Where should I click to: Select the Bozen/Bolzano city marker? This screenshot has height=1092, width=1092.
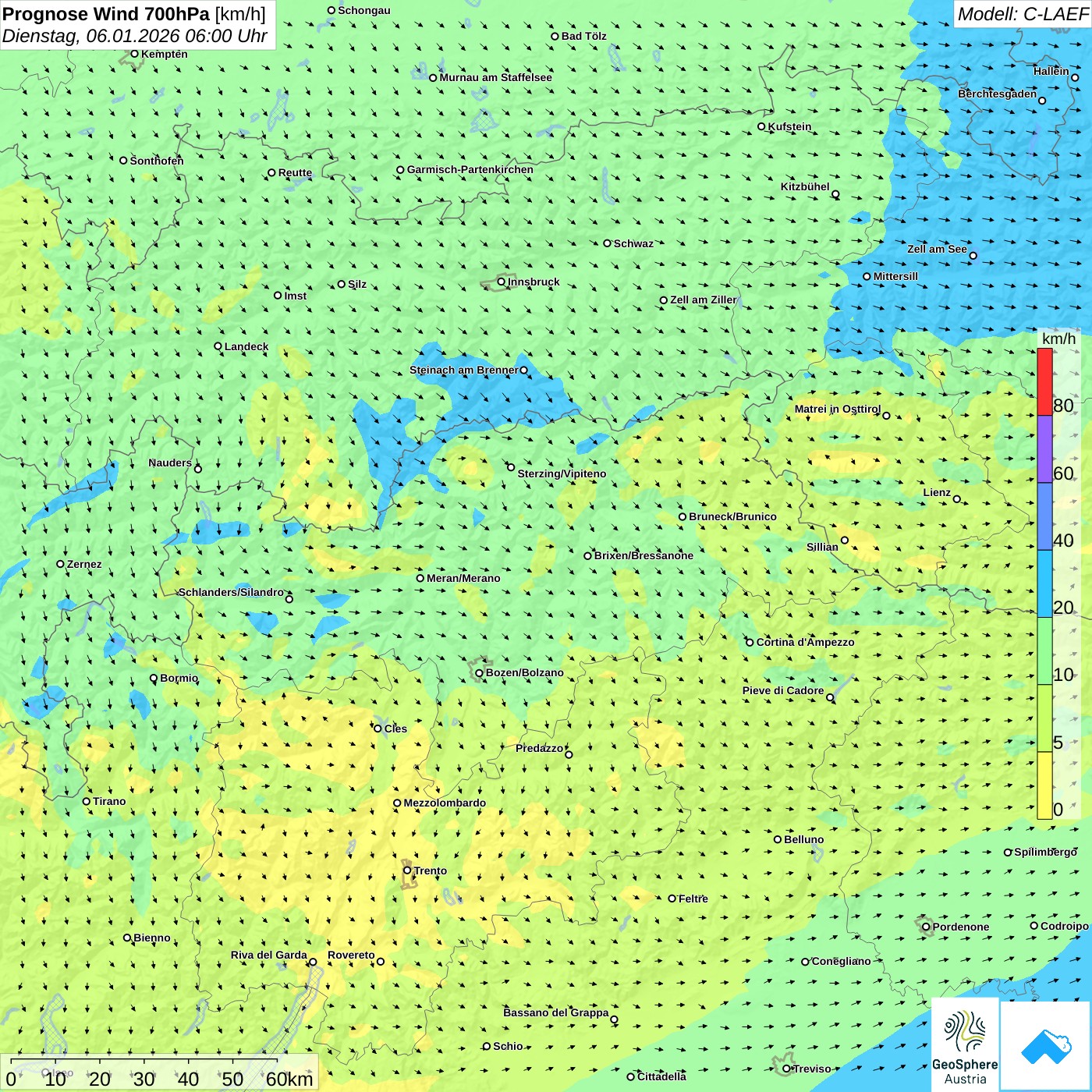[480, 673]
